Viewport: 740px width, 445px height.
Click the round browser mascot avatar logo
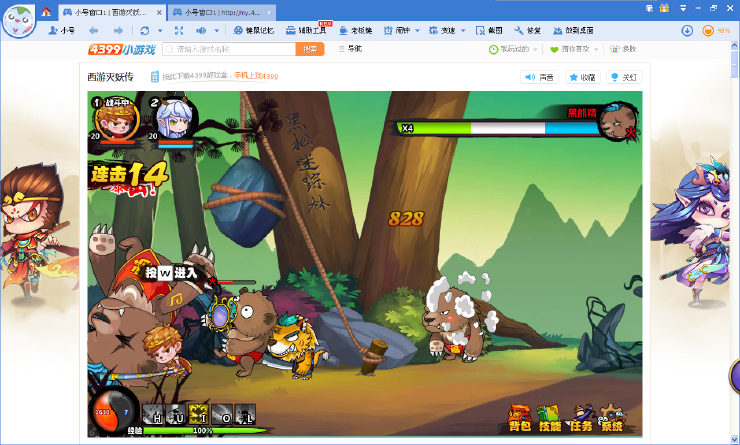(19, 20)
